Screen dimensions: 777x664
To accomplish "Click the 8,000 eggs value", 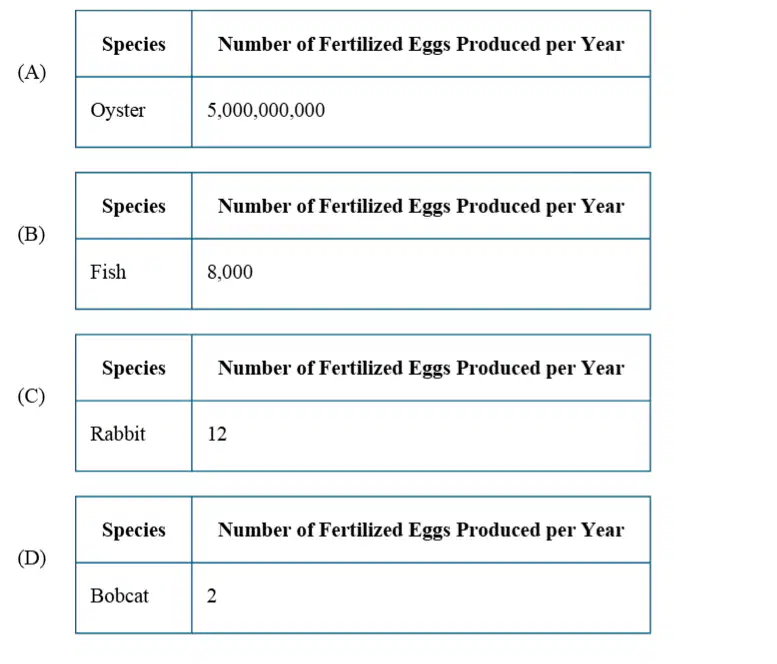I will point(230,272).
